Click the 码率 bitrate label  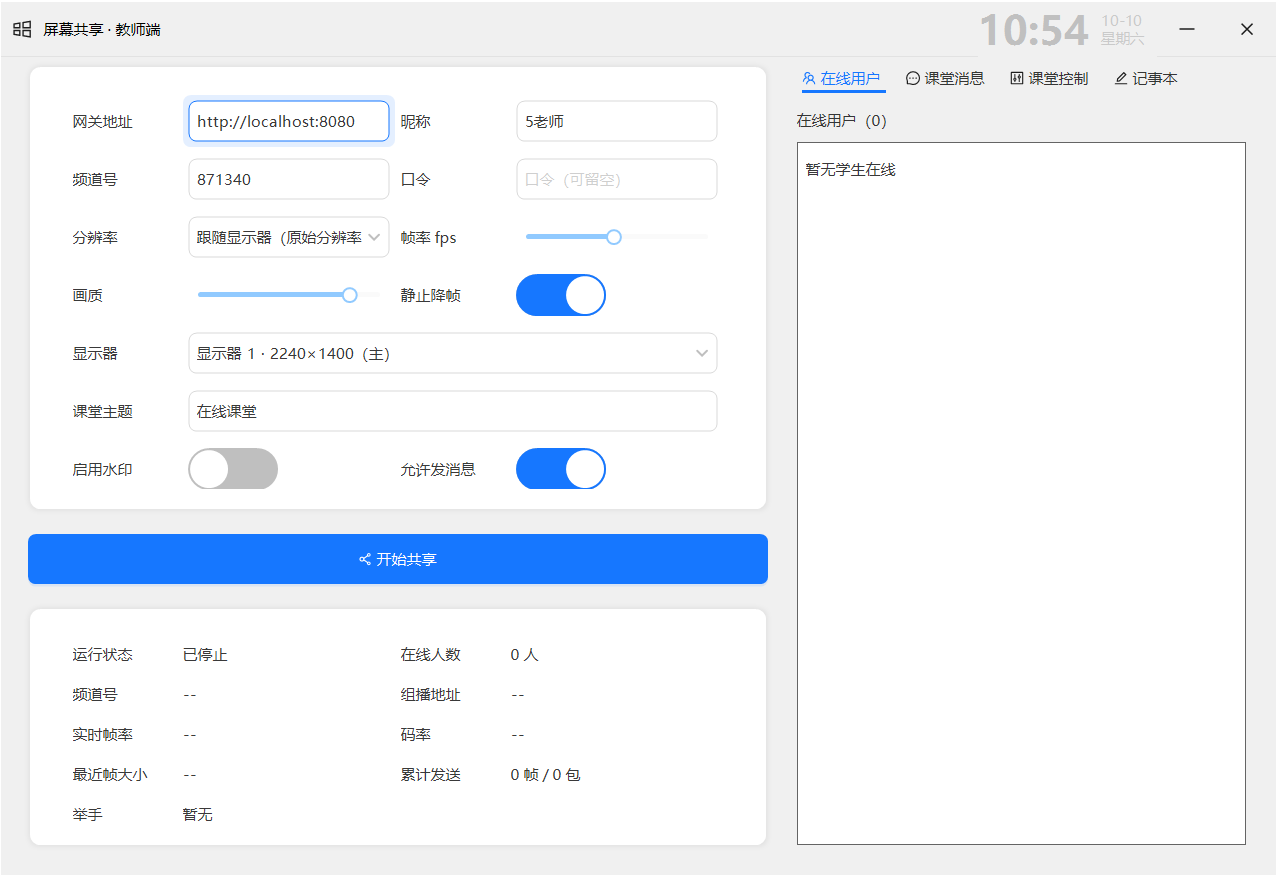point(416,735)
